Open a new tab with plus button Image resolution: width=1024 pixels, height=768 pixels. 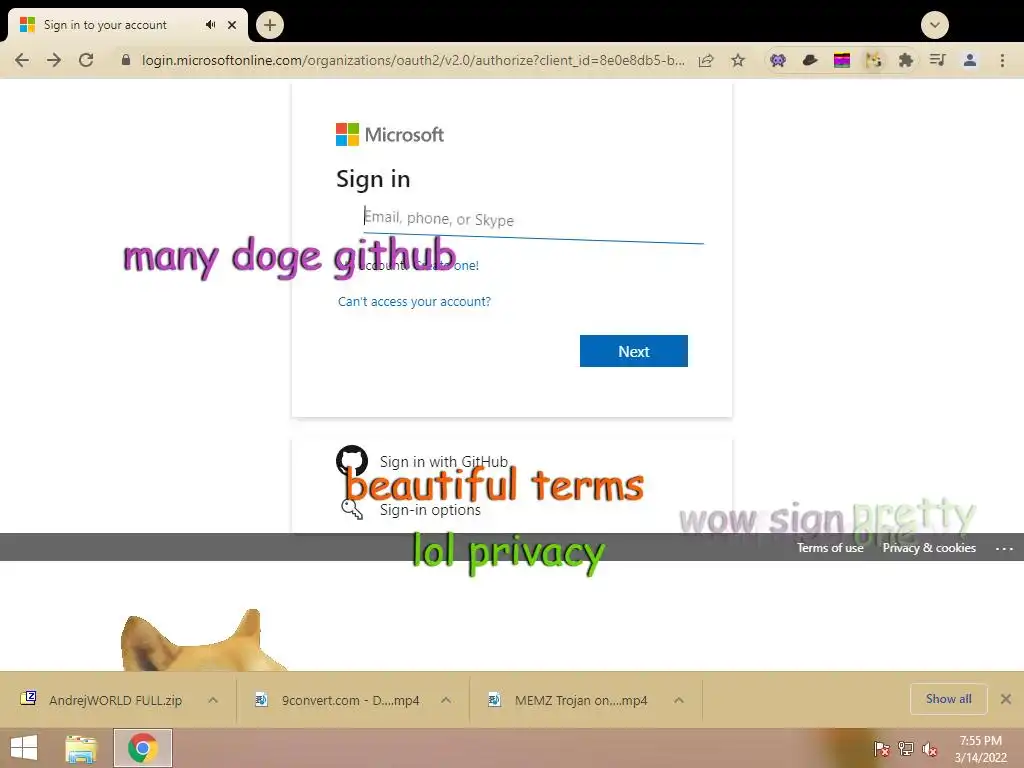(x=270, y=25)
